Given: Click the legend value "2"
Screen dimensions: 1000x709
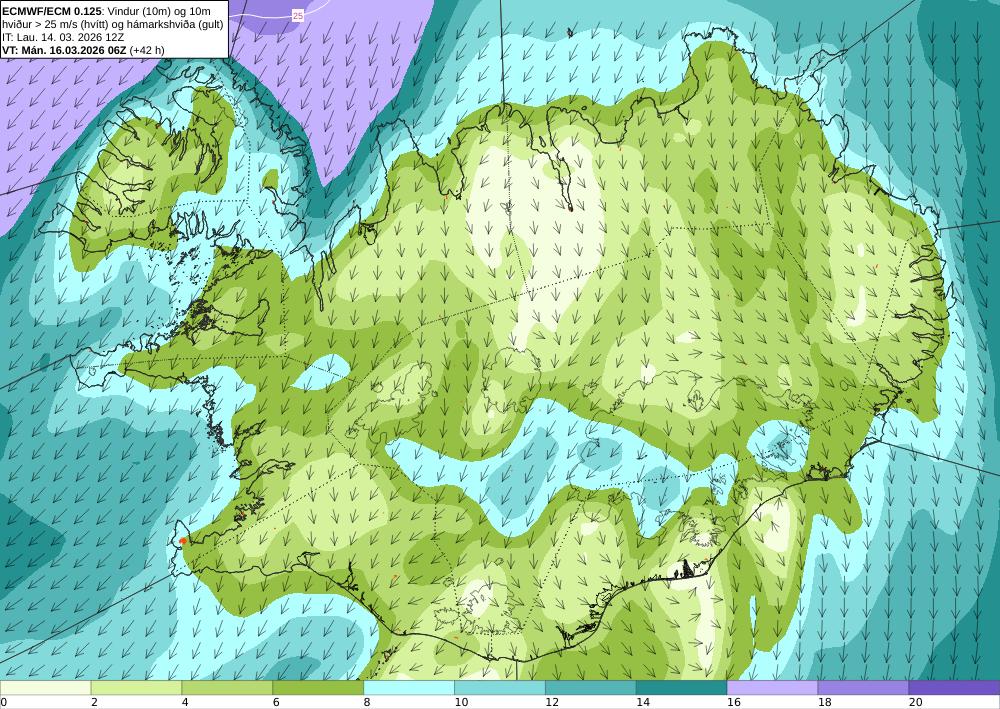Looking at the screenshot, I should coord(94,702).
